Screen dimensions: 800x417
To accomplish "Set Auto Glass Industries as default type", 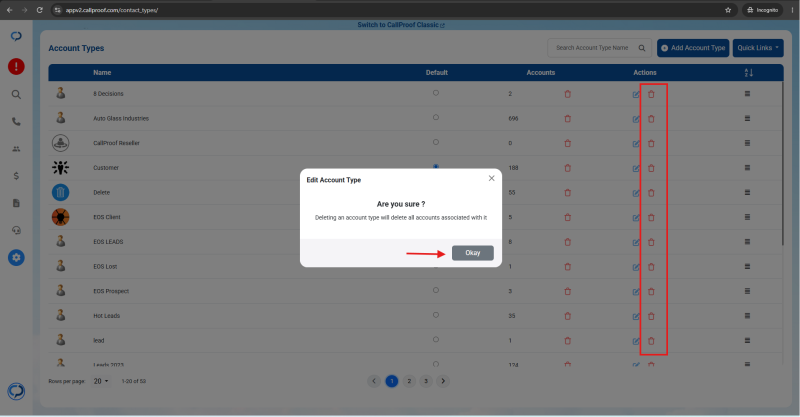I will pos(436,117).
